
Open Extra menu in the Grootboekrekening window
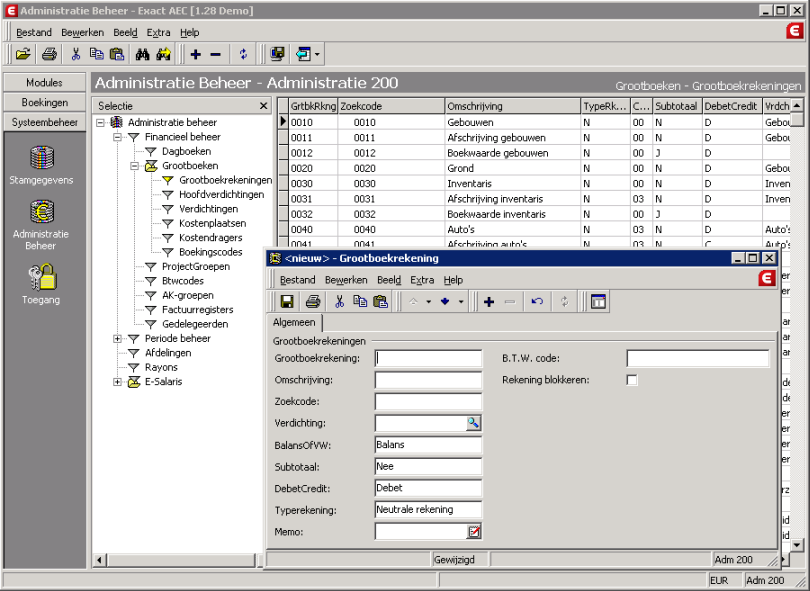pyautogui.click(x=422, y=280)
